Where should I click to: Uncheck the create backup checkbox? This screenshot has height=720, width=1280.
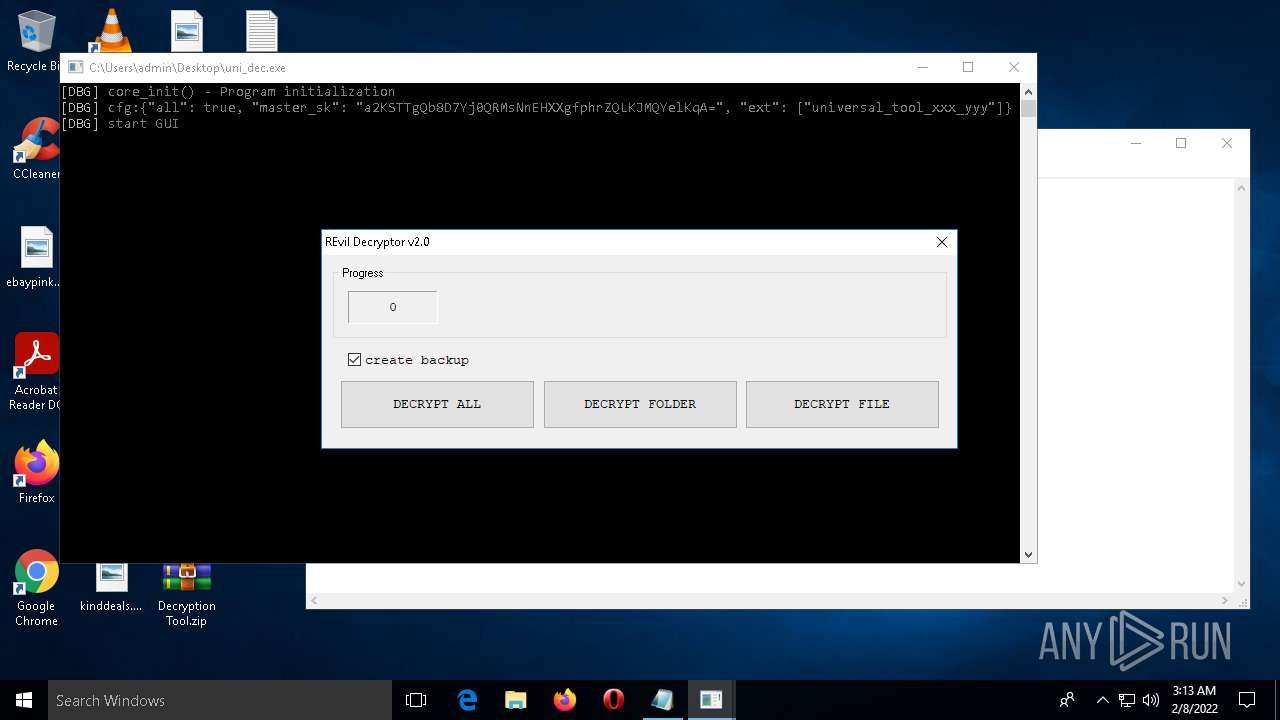(x=354, y=360)
